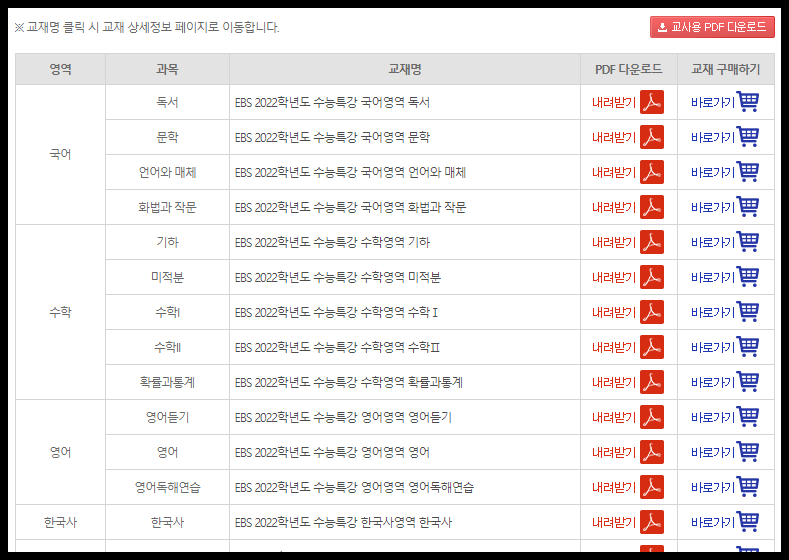
Task: Click cart icon for 국어영역 독서
Action: click(747, 101)
